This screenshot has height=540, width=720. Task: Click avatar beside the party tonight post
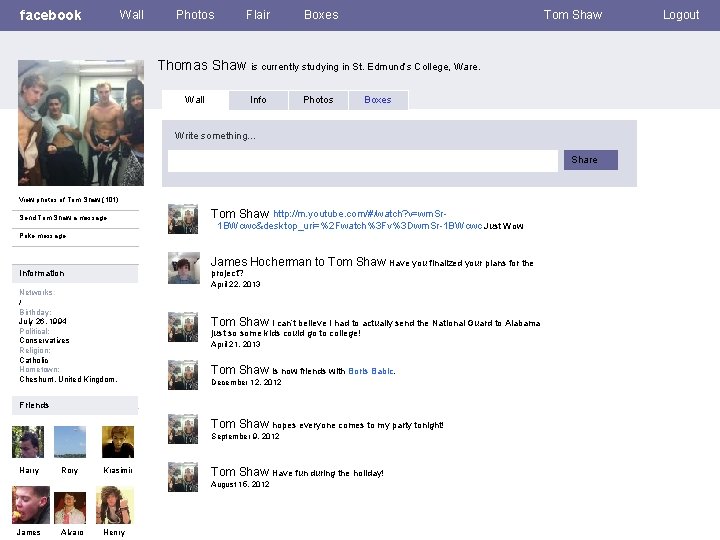tap(183, 429)
